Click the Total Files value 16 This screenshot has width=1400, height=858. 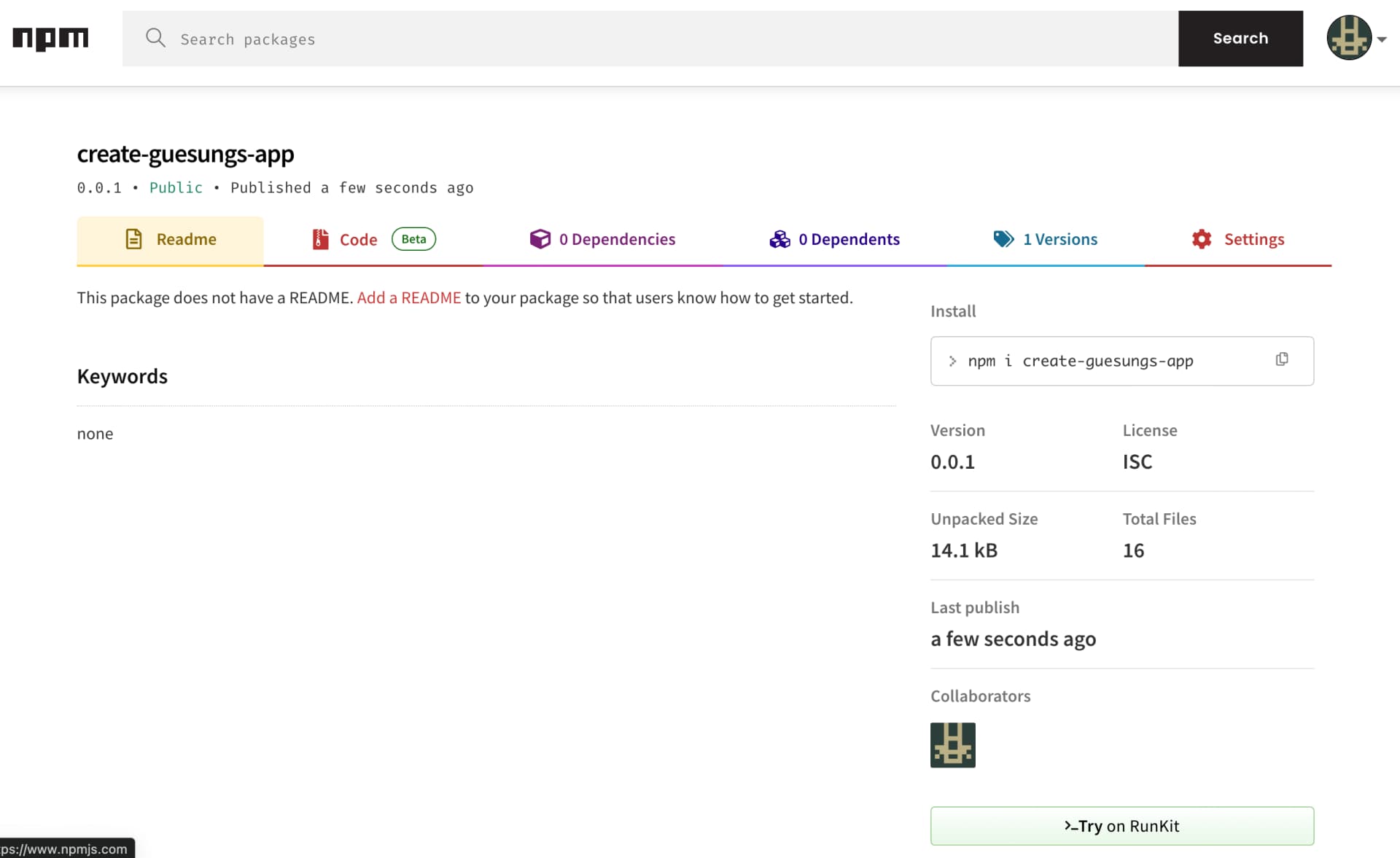click(x=1133, y=551)
